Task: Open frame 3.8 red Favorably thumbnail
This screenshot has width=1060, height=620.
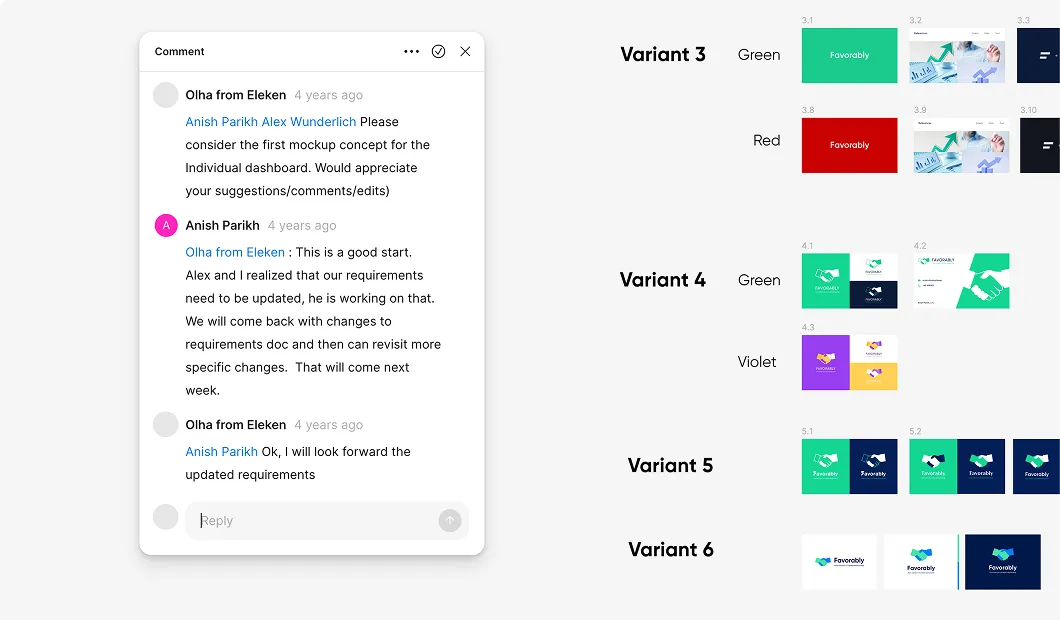Action: (x=849, y=145)
